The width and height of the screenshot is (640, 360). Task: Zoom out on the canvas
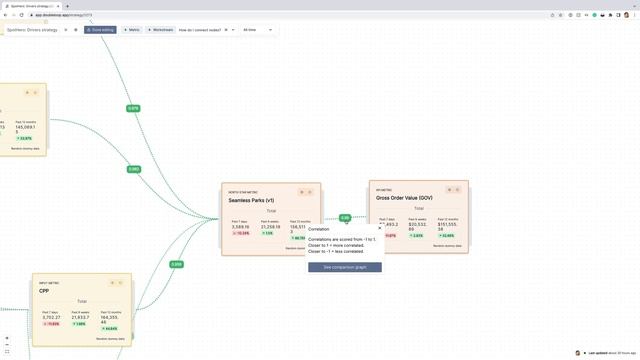[x=7, y=345]
